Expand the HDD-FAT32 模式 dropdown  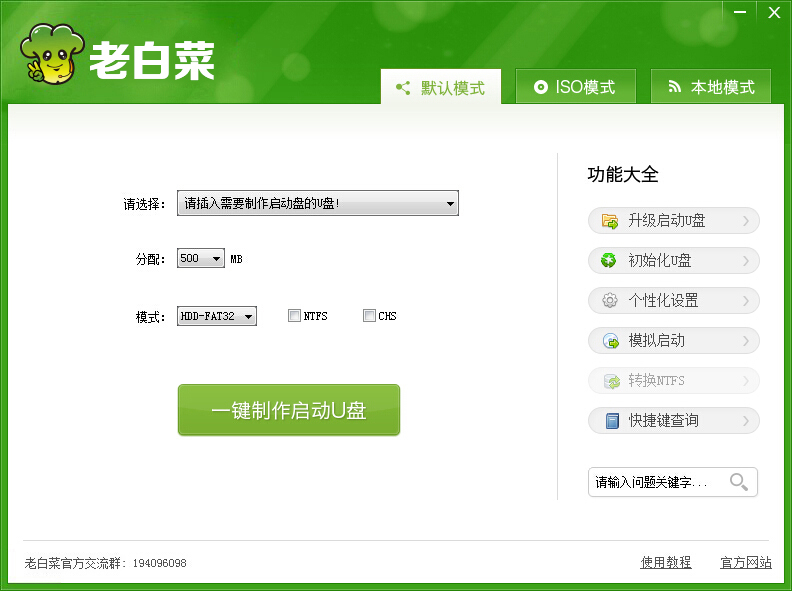pos(248,316)
